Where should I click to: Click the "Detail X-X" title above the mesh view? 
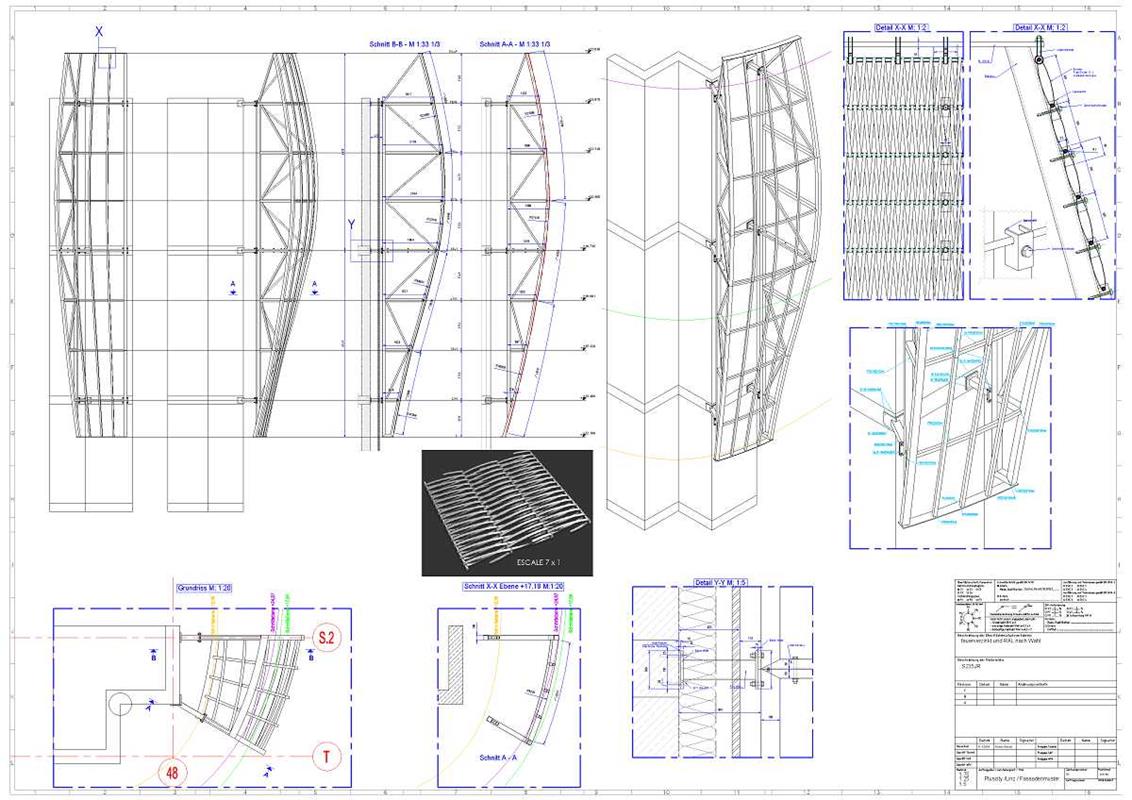click(900, 27)
